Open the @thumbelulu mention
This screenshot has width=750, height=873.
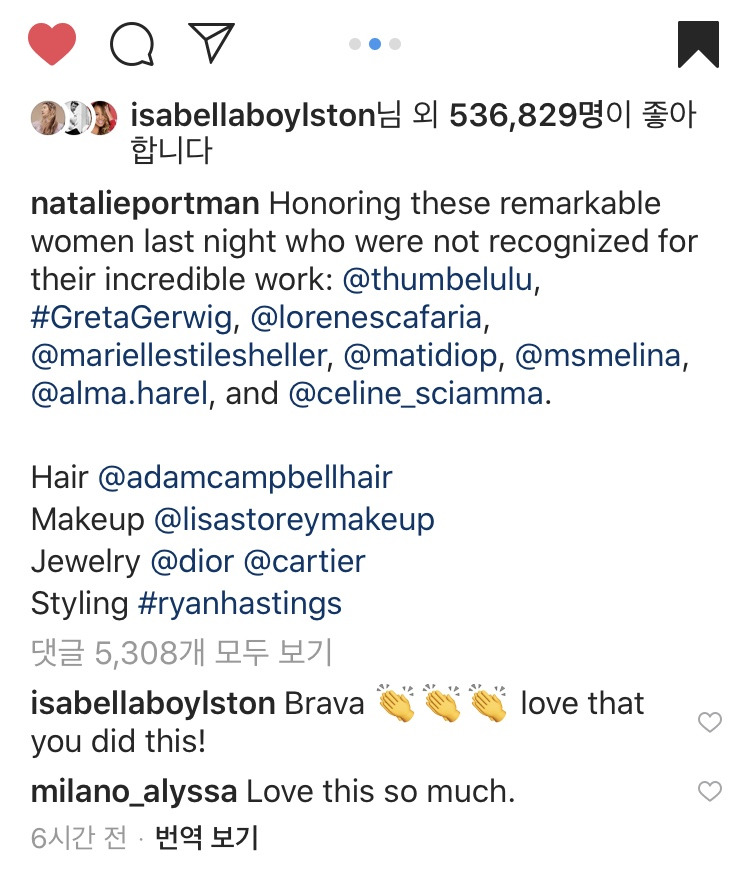439,281
